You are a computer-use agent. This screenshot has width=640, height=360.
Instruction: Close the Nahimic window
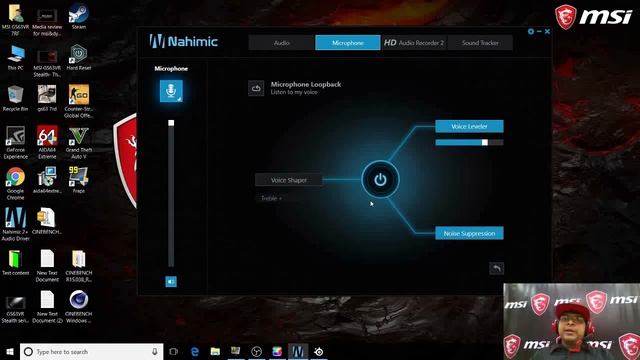pos(547,31)
